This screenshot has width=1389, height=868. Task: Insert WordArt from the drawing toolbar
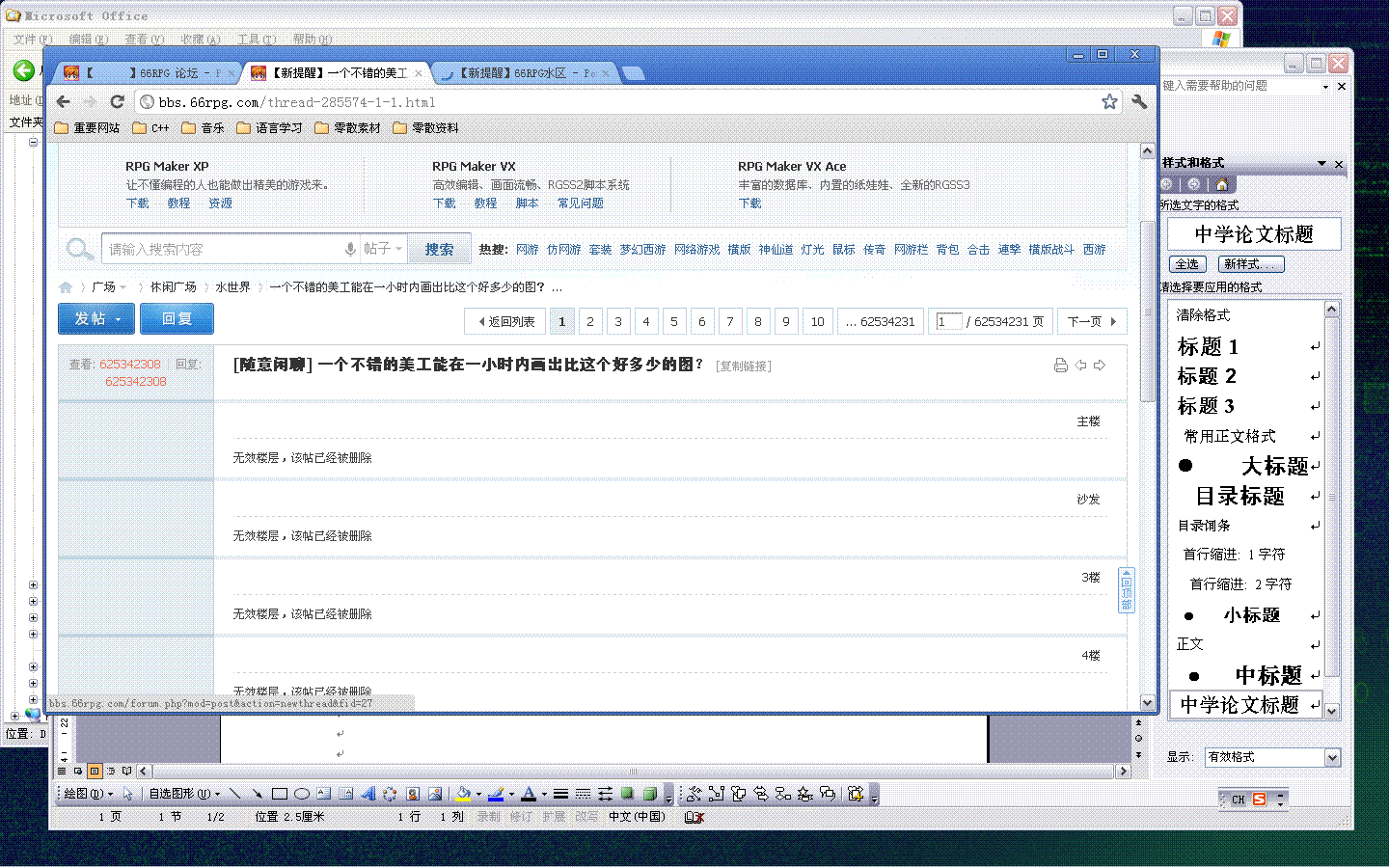tap(368, 794)
